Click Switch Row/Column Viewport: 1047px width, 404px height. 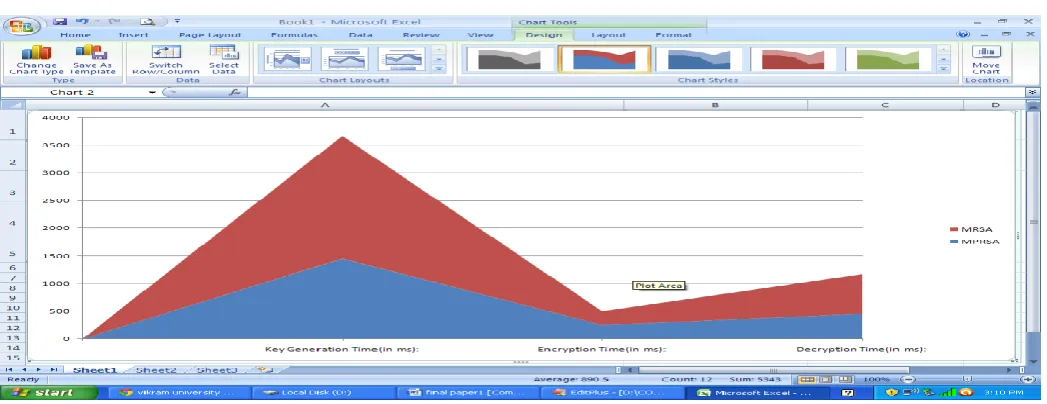(x=165, y=59)
